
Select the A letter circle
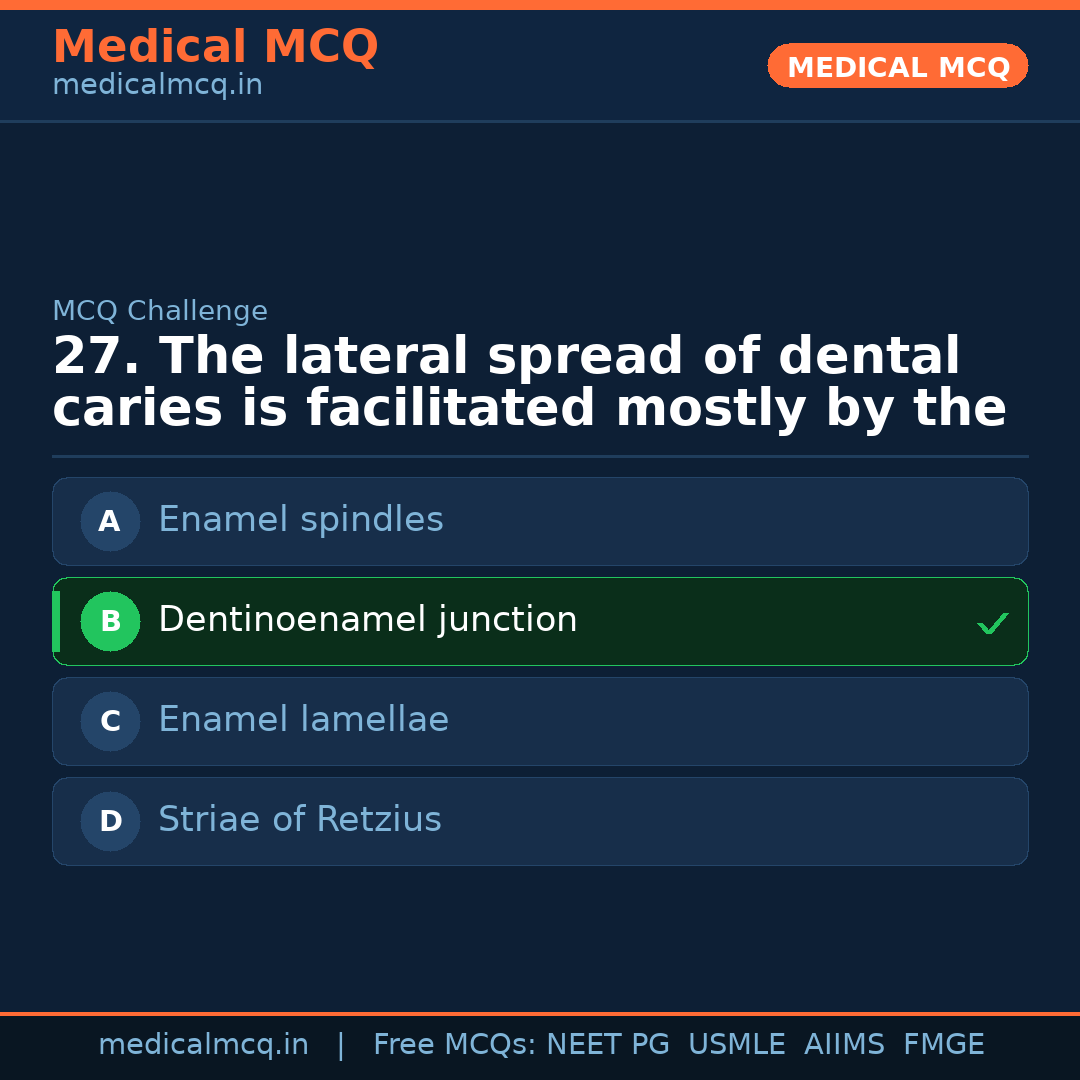[110, 521]
